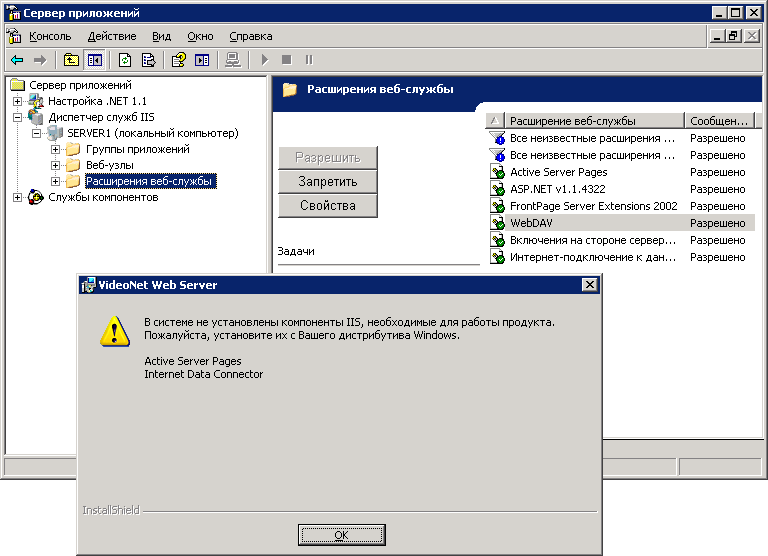Click the console icon in the menu bar

[14, 36]
